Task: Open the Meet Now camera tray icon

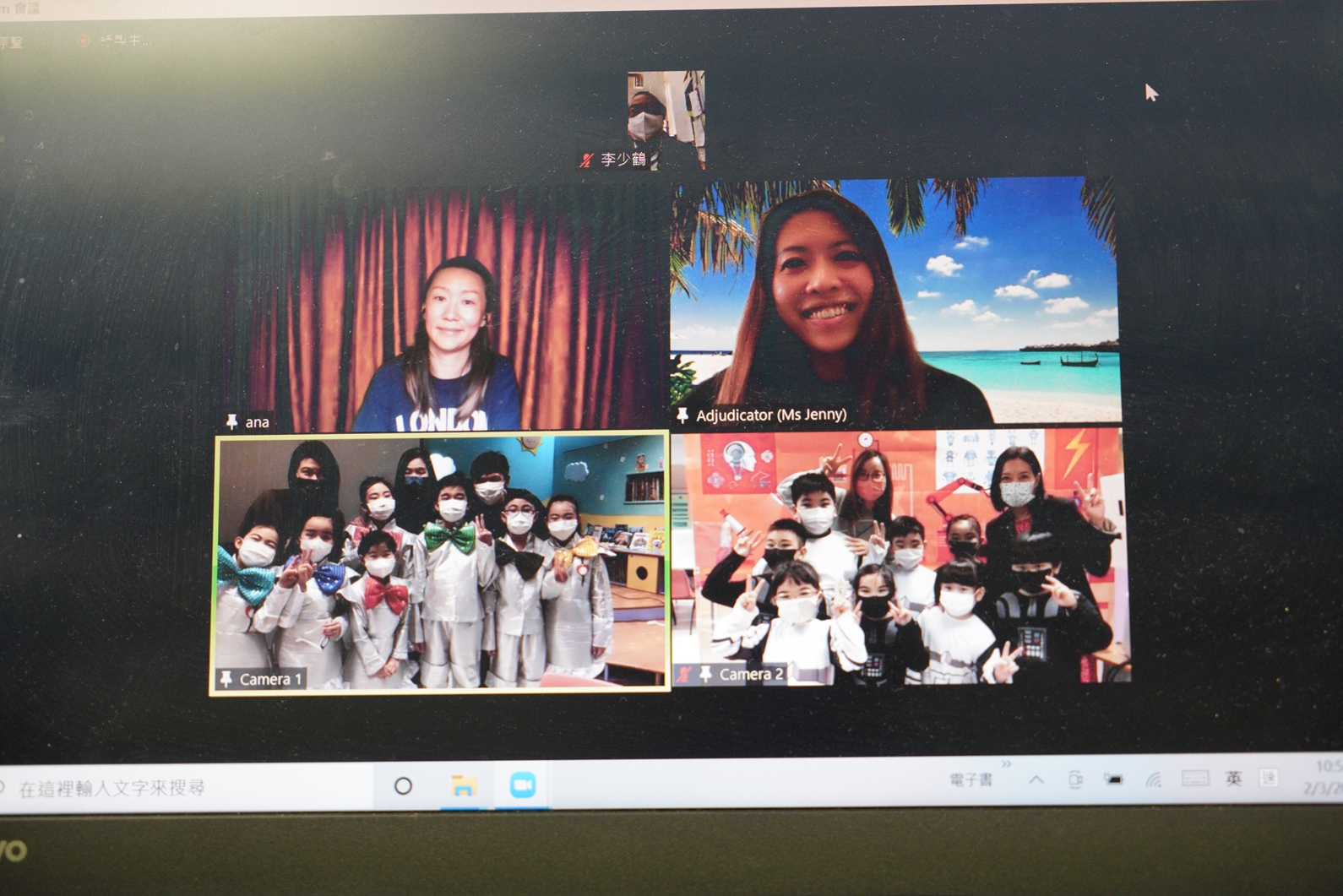Action: point(1075,779)
